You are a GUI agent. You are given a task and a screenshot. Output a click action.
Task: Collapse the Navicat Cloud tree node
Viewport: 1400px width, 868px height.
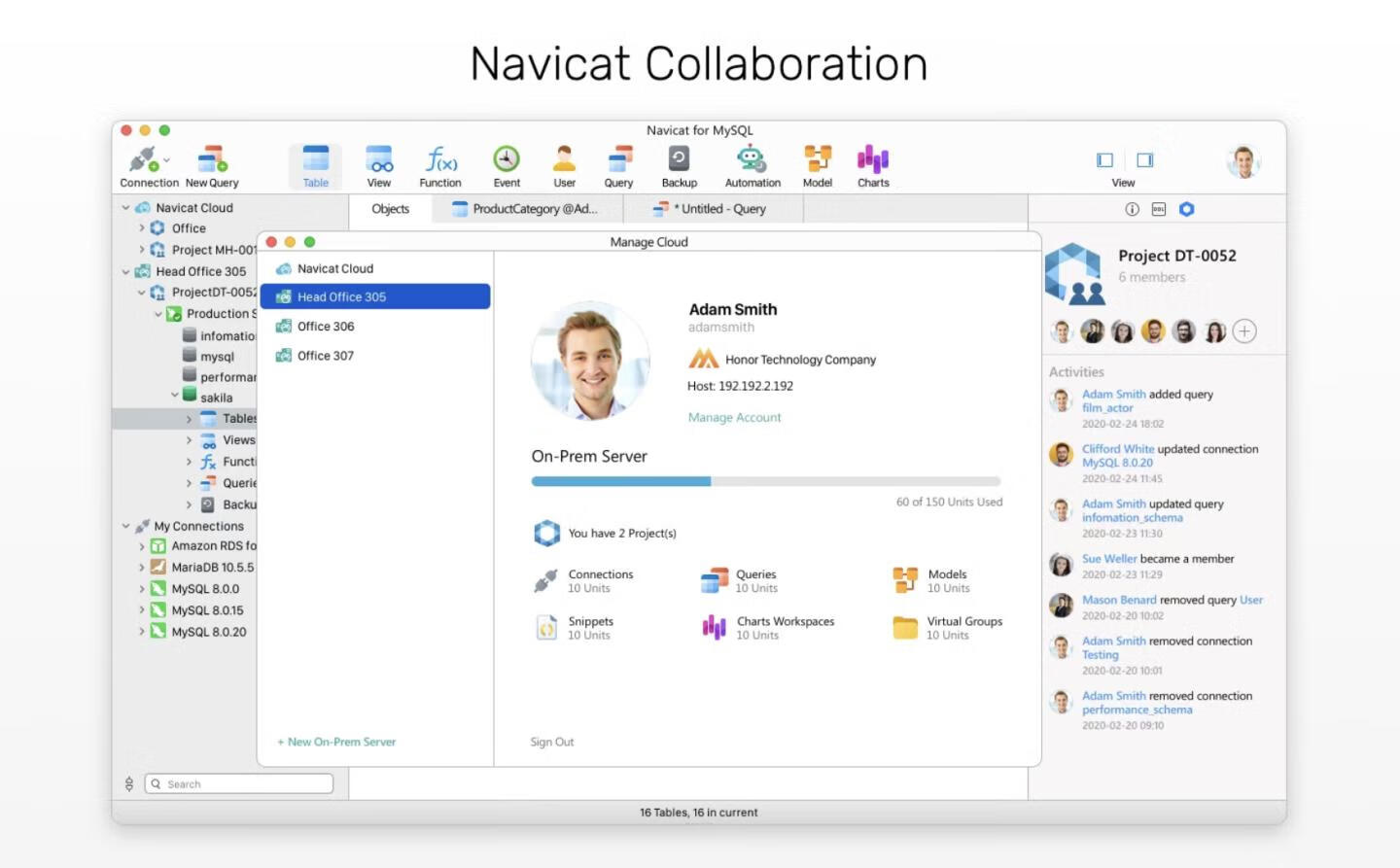(x=125, y=207)
